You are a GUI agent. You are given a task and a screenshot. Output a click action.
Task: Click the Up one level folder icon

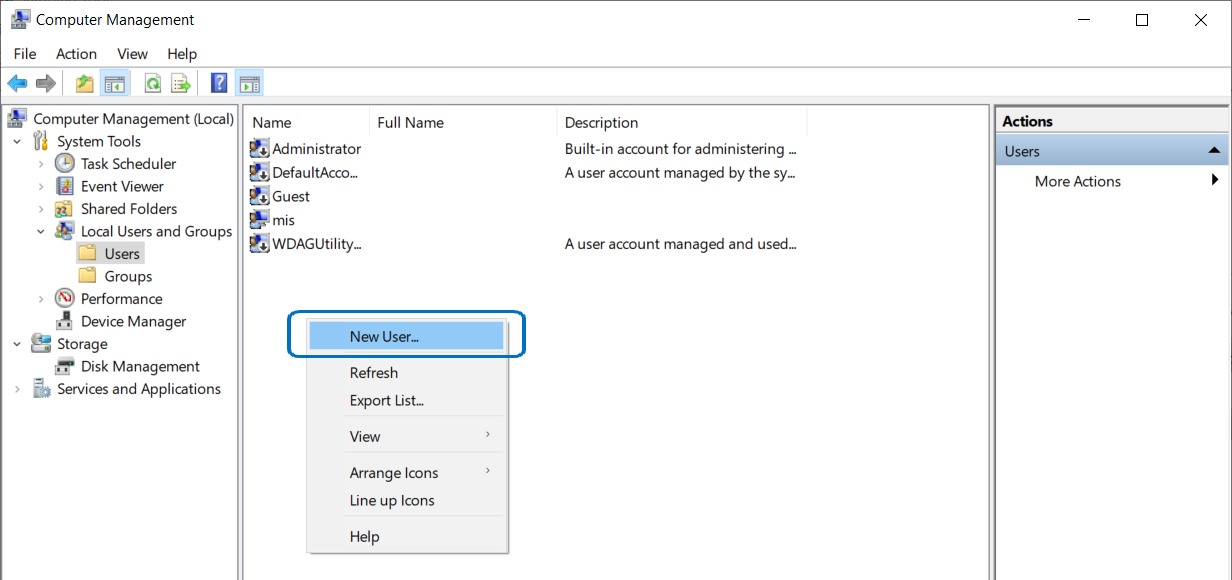(85, 84)
